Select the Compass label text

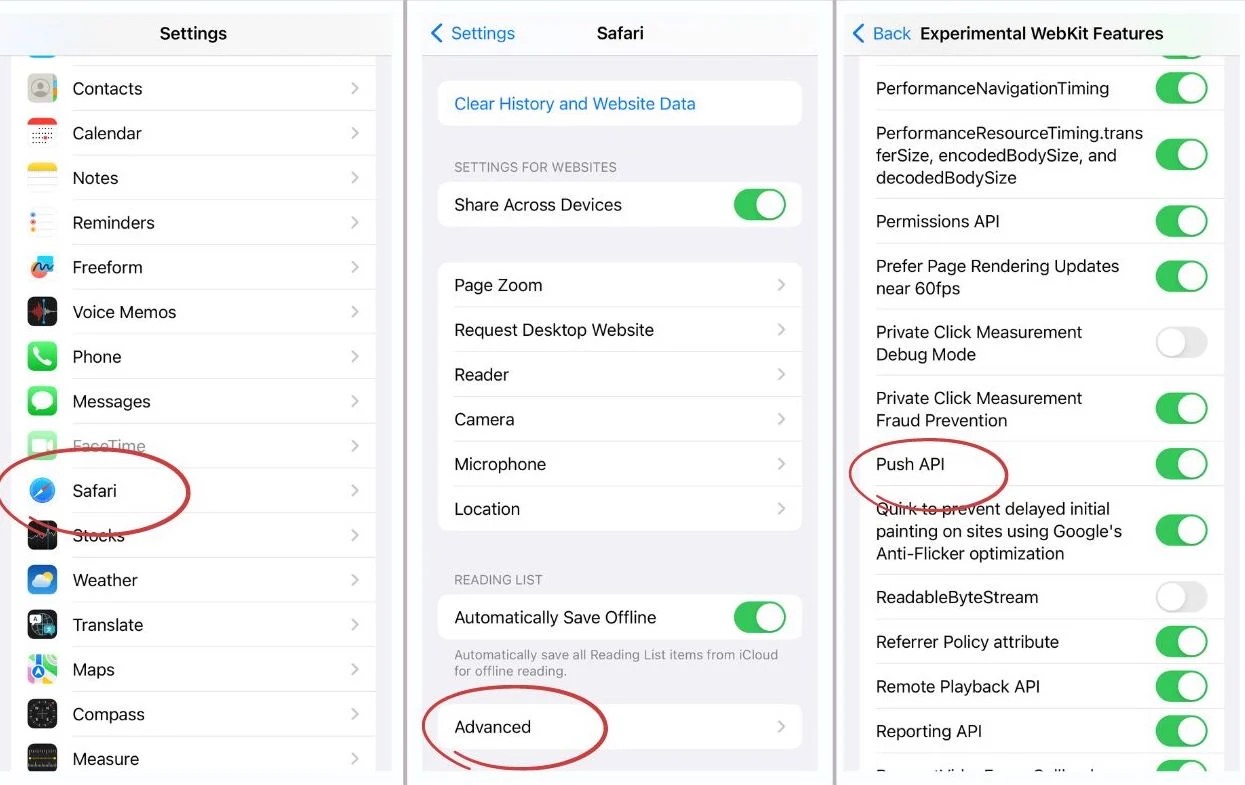tap(109, 714)
